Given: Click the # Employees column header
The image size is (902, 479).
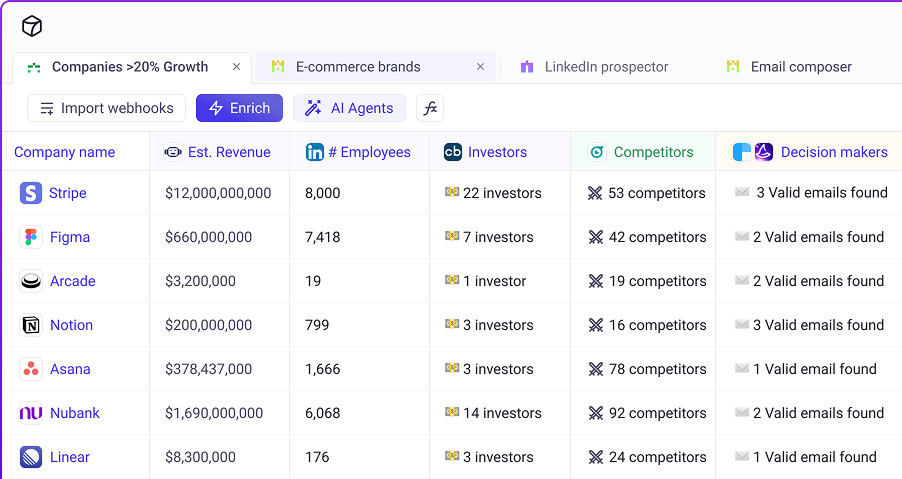Looking at the screenshot, I should [x=360, y=152].
